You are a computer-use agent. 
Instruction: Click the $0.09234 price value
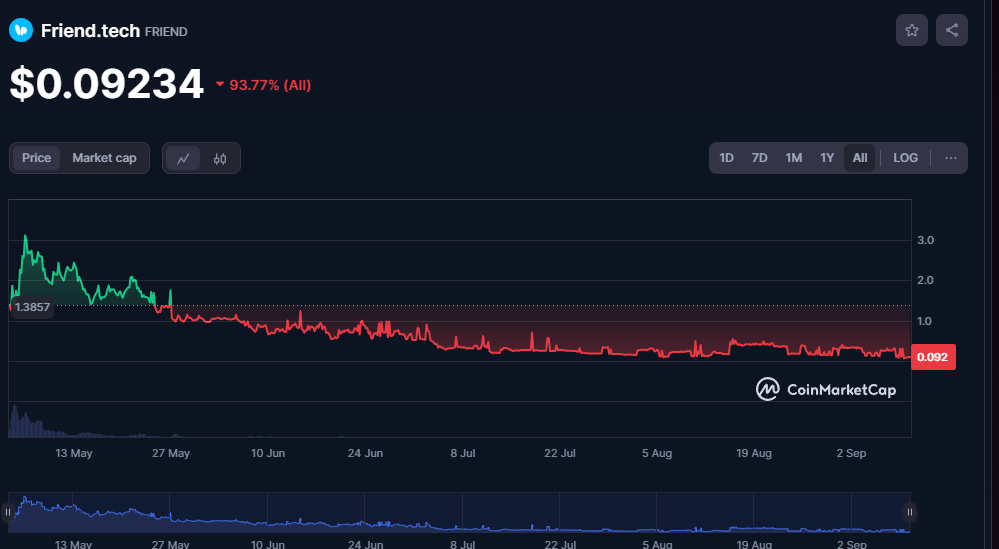point(106,84)
